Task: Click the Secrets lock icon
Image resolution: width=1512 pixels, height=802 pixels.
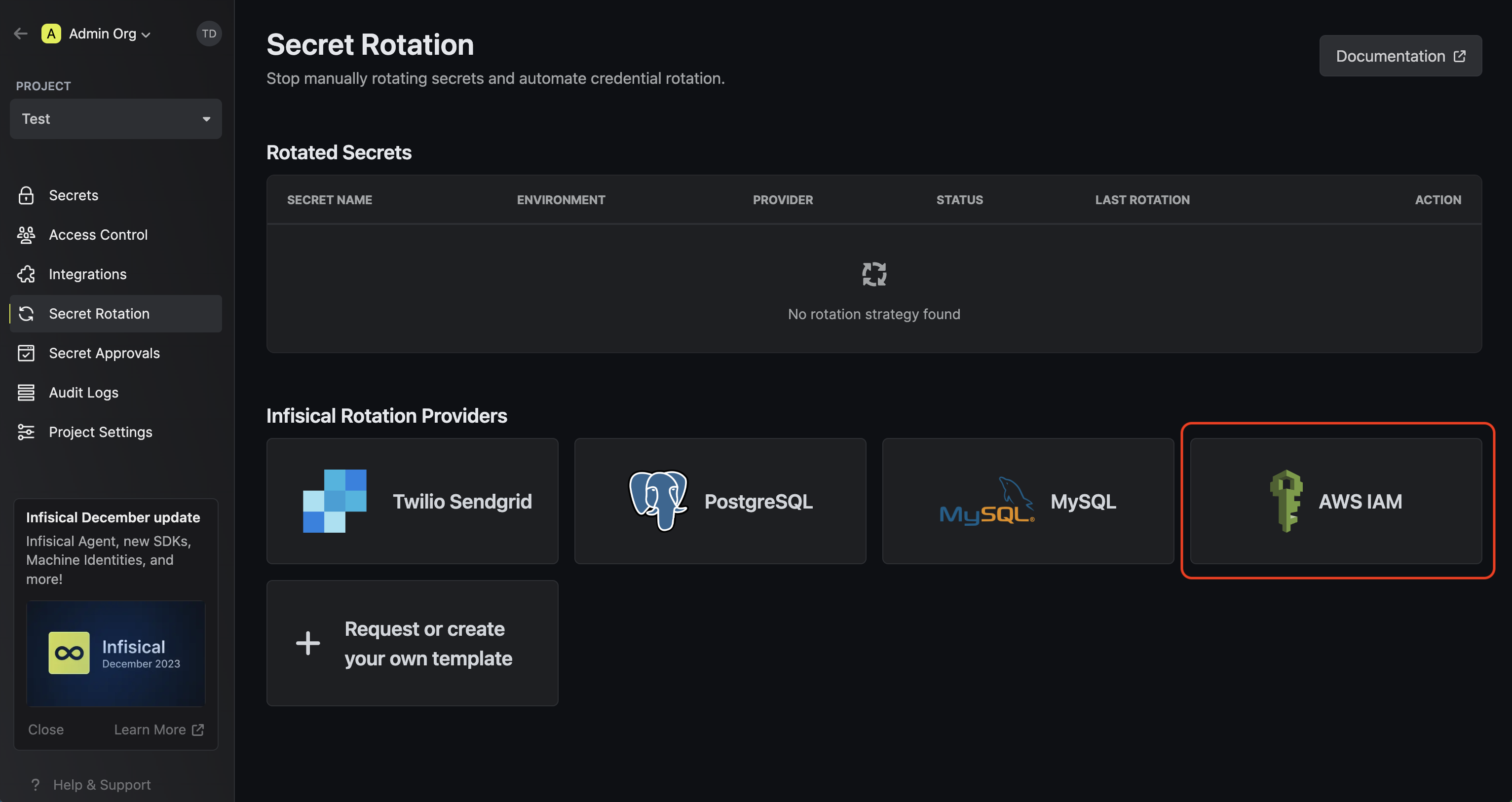Action: [x=26, y=195]
